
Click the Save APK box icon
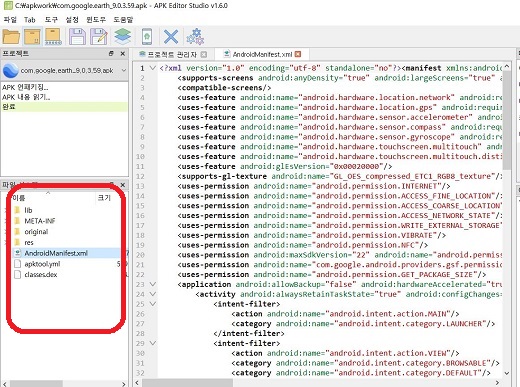[x=32, y=36]
